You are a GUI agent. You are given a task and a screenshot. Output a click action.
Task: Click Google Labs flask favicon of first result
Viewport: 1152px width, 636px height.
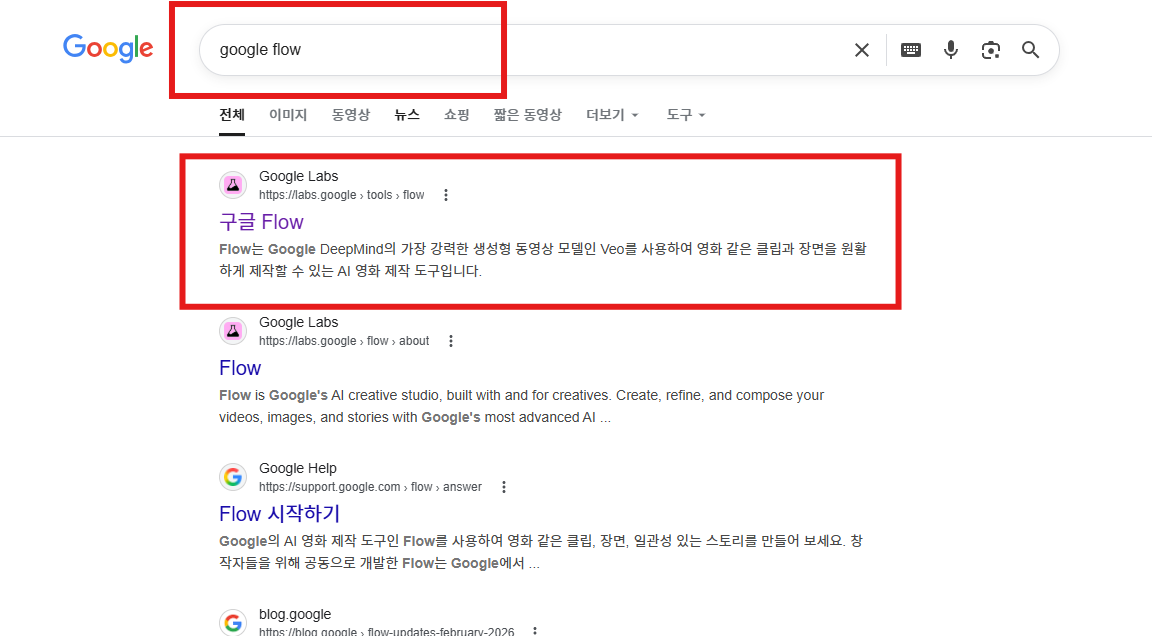coord(233,185)
